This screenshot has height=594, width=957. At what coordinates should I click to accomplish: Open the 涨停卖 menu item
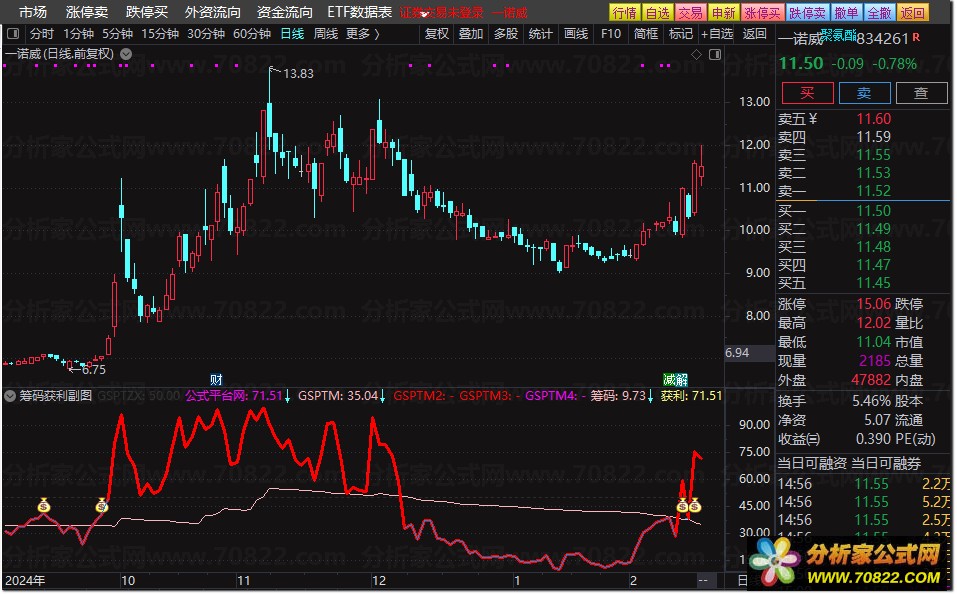87,12
